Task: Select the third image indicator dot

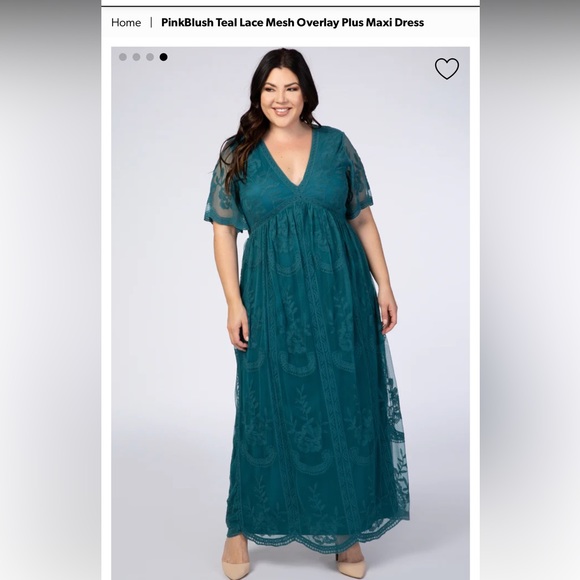Action: coord(150,57)
